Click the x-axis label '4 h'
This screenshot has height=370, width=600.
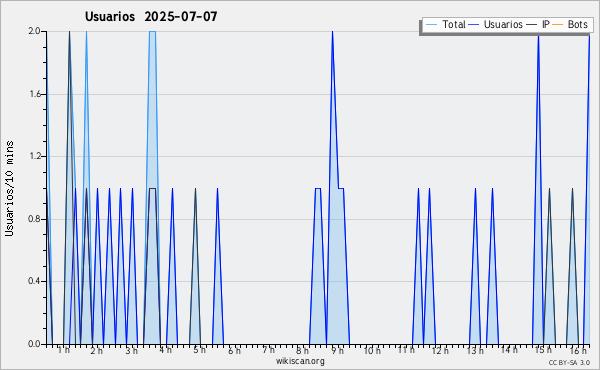coord(165,350)
